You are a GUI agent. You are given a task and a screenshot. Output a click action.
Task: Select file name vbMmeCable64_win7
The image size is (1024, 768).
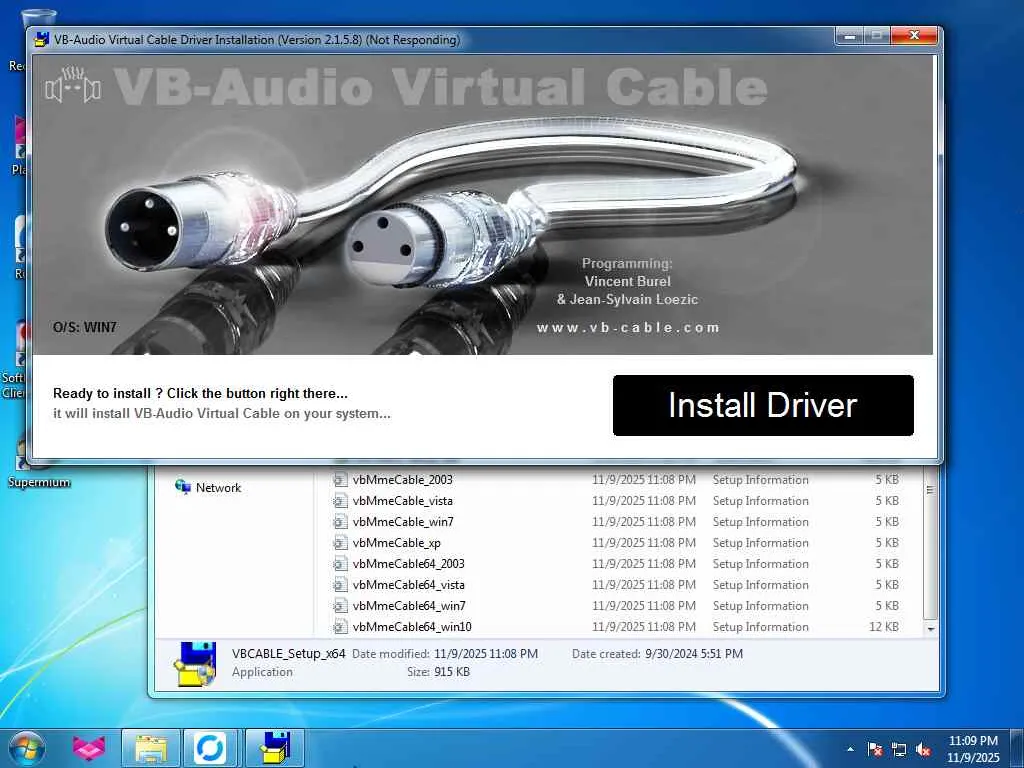pos(409,605)
